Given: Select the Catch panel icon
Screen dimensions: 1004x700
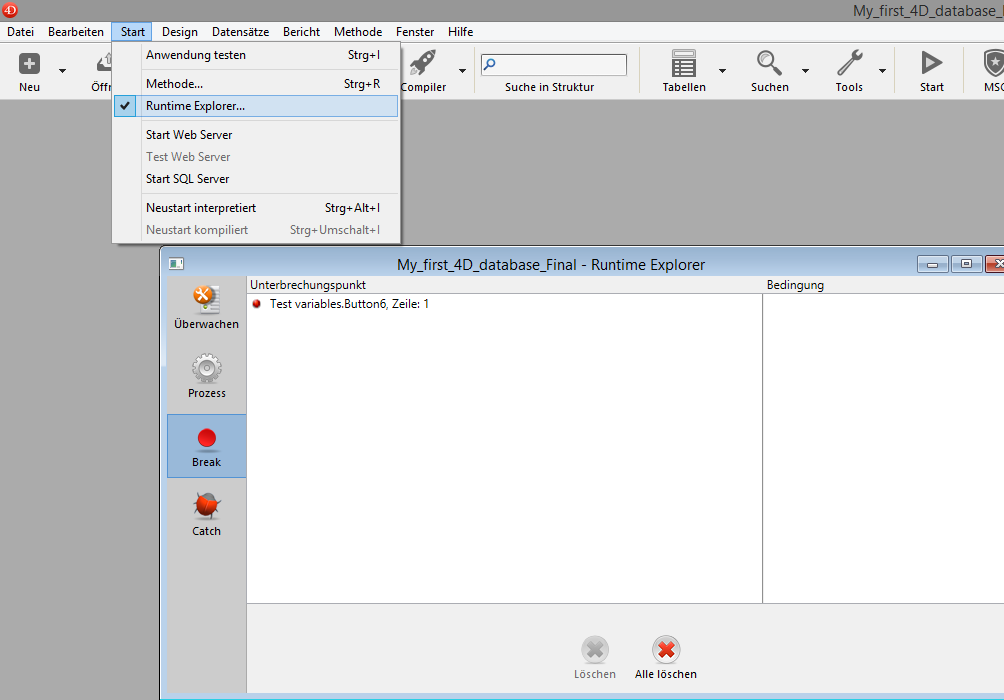Looking at the screenshot, I should [x=206, y=514].
